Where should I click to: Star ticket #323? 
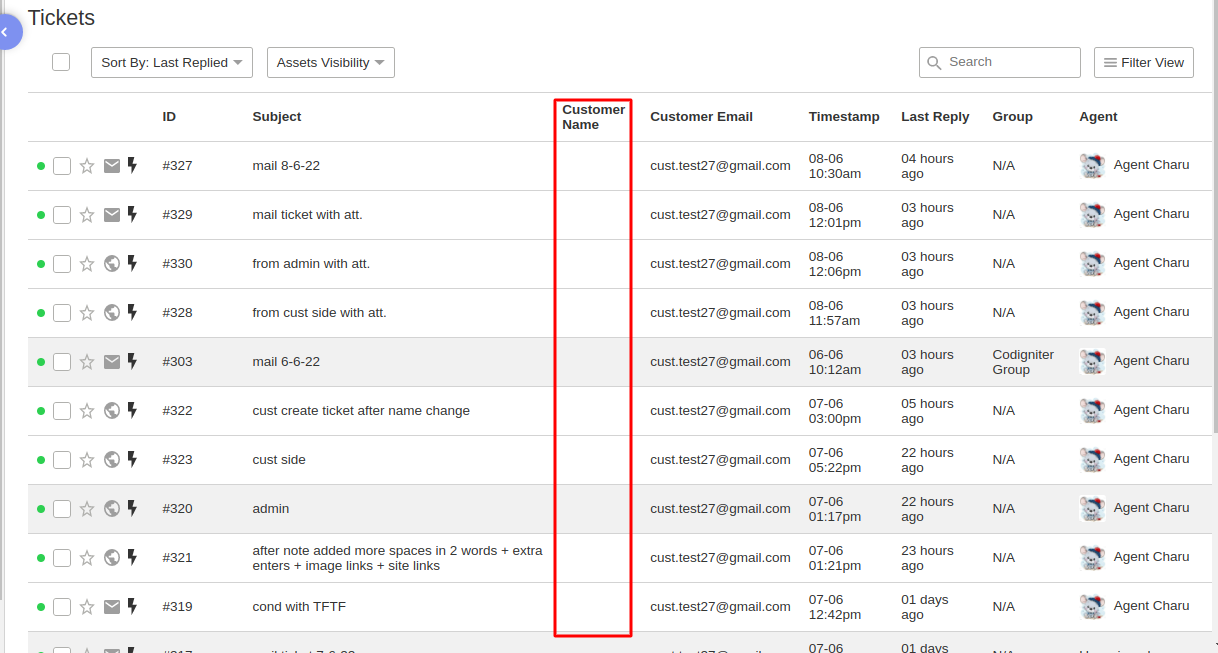(87, 460)
